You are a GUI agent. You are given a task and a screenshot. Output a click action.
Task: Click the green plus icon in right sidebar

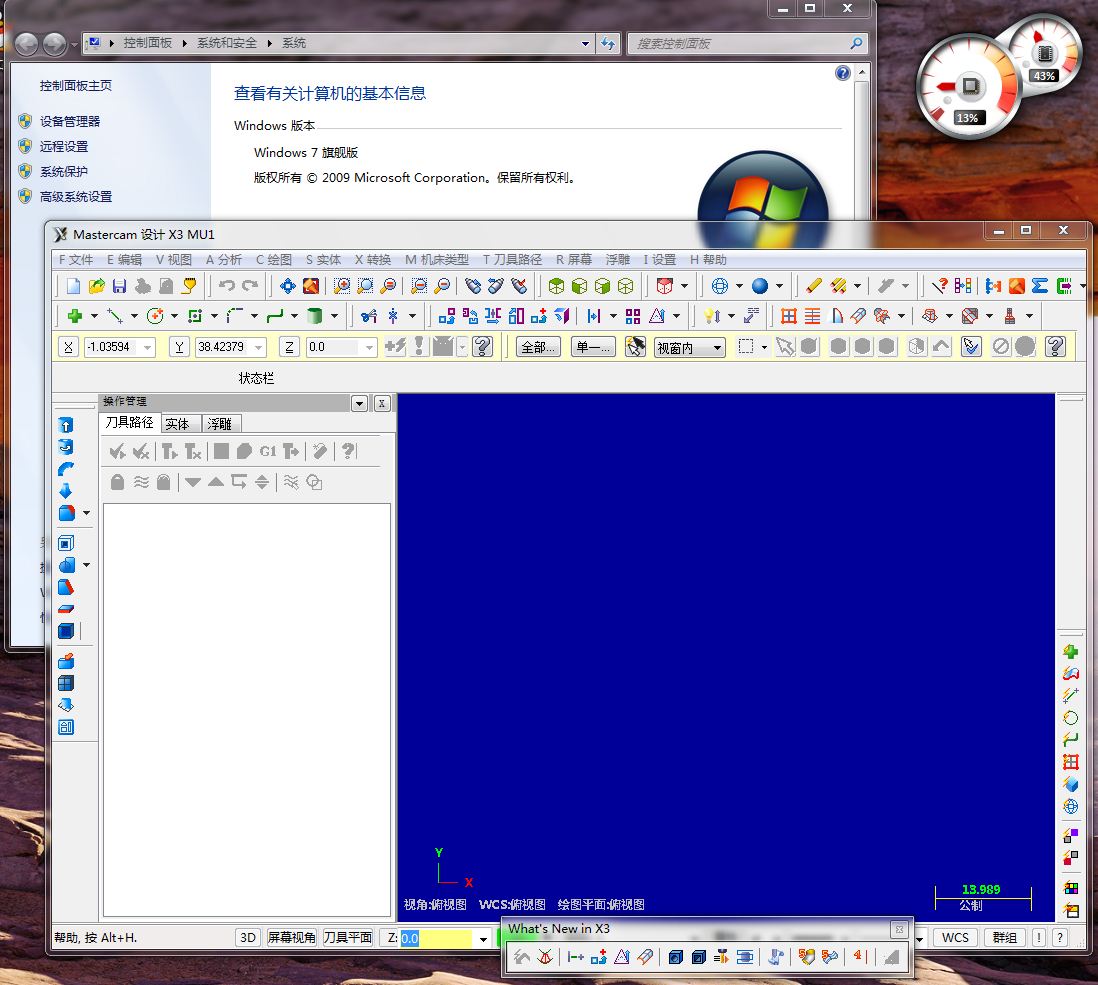pos(1071,652)
